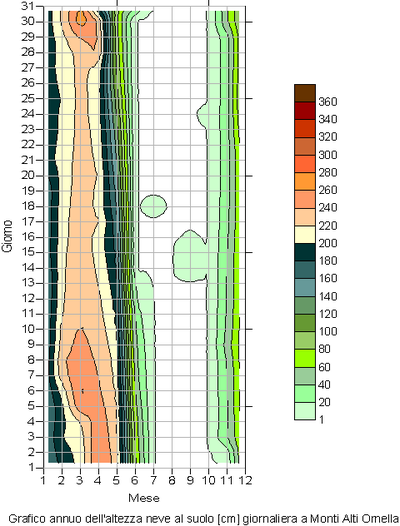Select the teal legend swatch between 160 and 180

[x=305, y=270]
